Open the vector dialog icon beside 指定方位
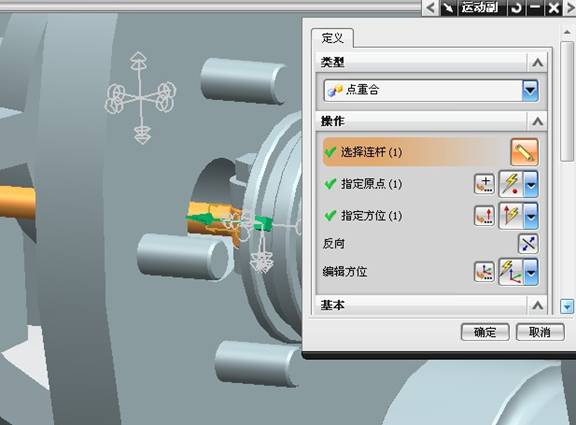 pos(484,215)
